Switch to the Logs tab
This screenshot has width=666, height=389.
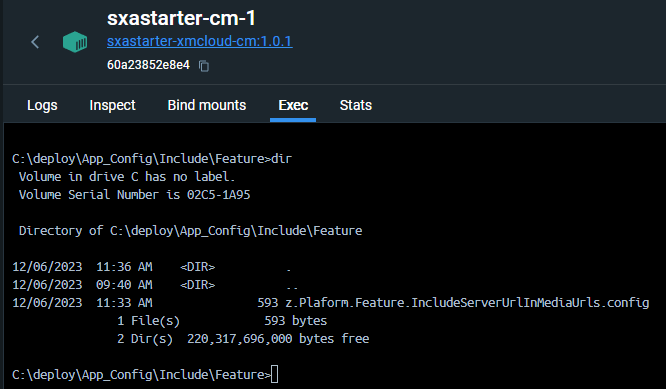click(42, 105)
